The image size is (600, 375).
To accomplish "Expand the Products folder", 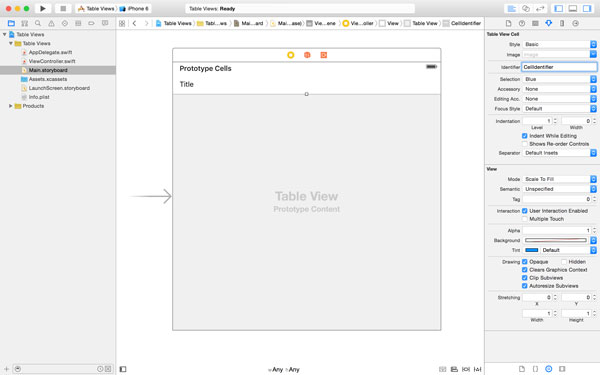I will (x=11, y=106).
